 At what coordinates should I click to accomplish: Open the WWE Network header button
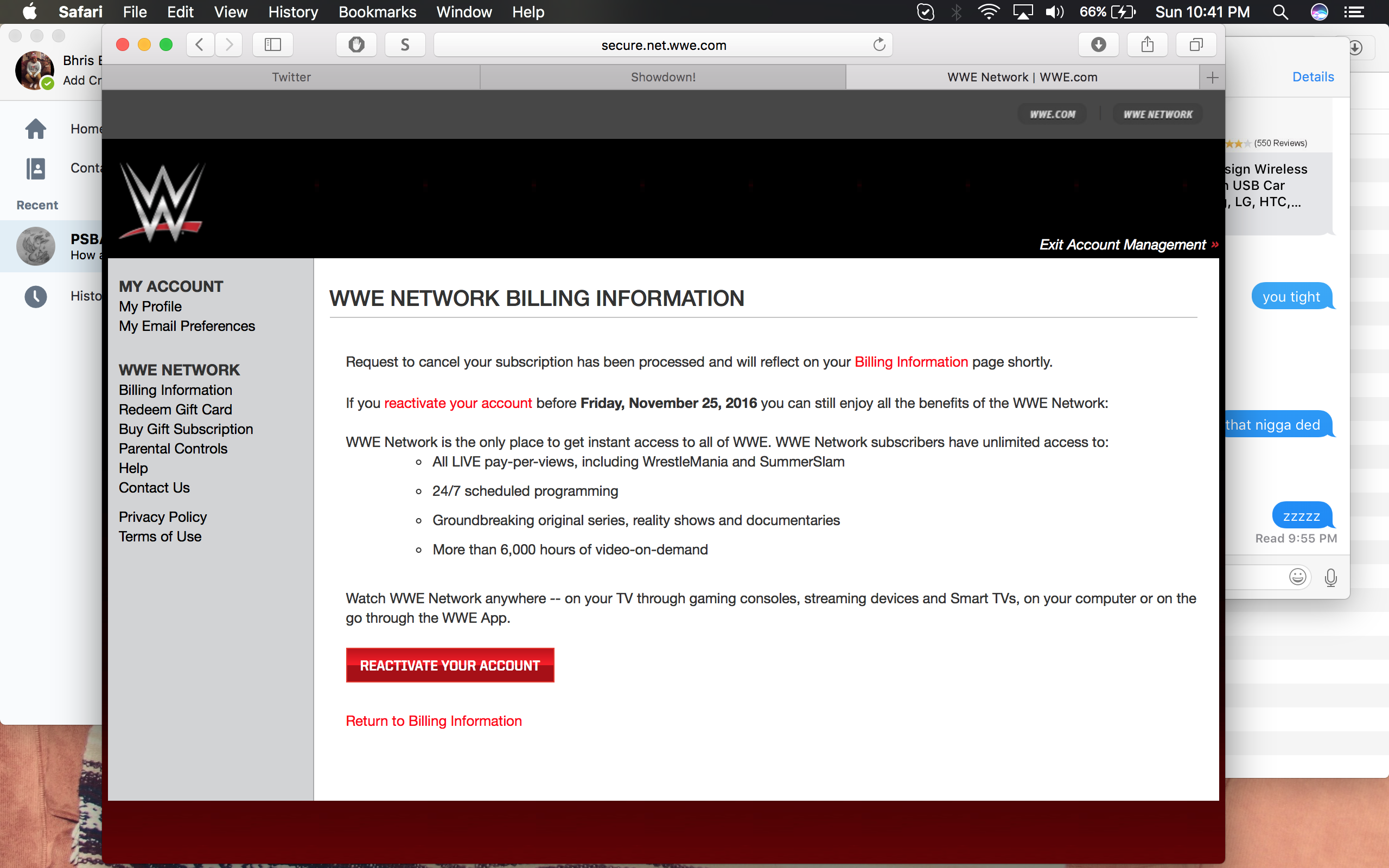point(1157,114)
